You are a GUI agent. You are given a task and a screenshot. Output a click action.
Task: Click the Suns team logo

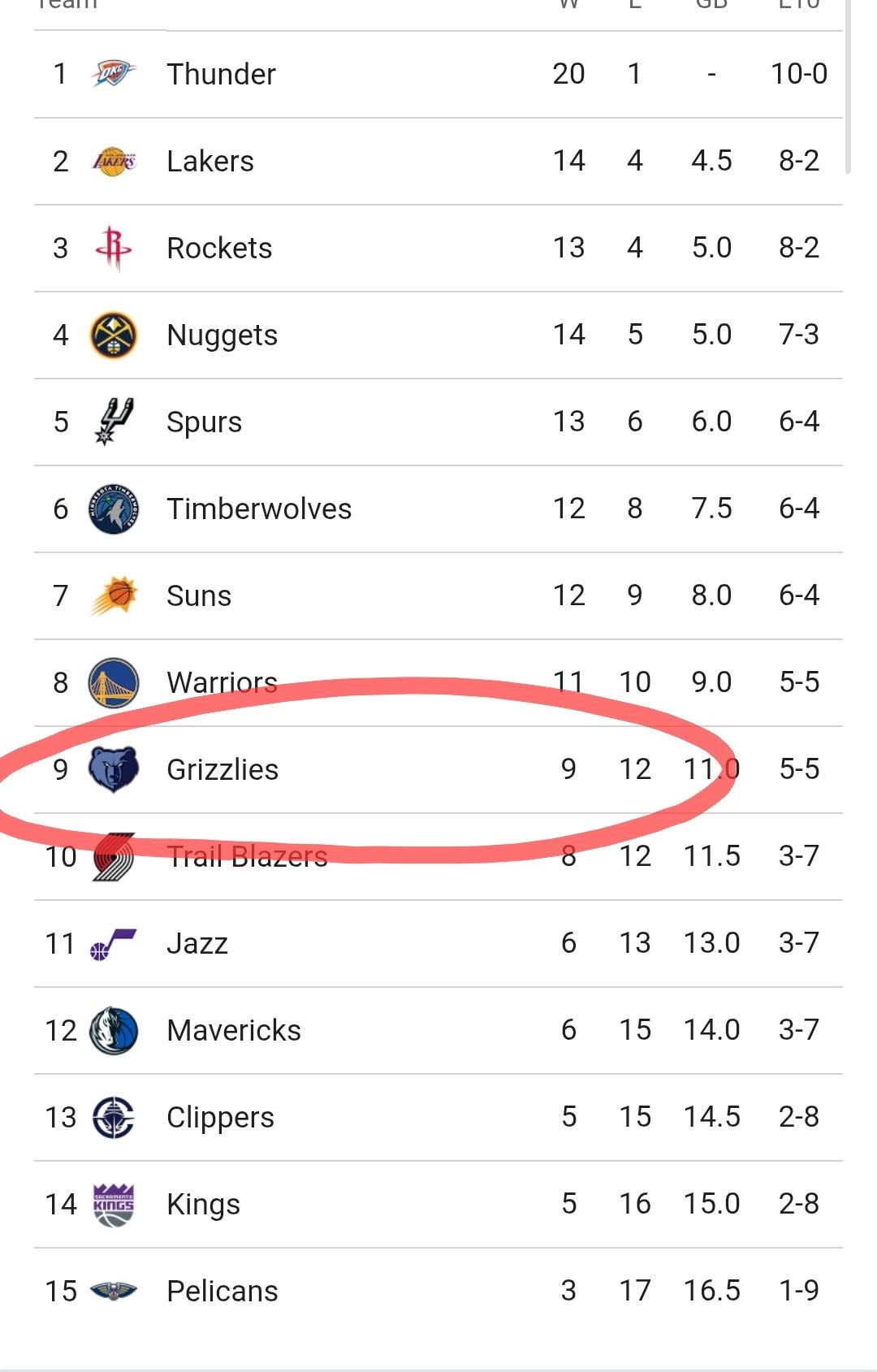(114, 595)
